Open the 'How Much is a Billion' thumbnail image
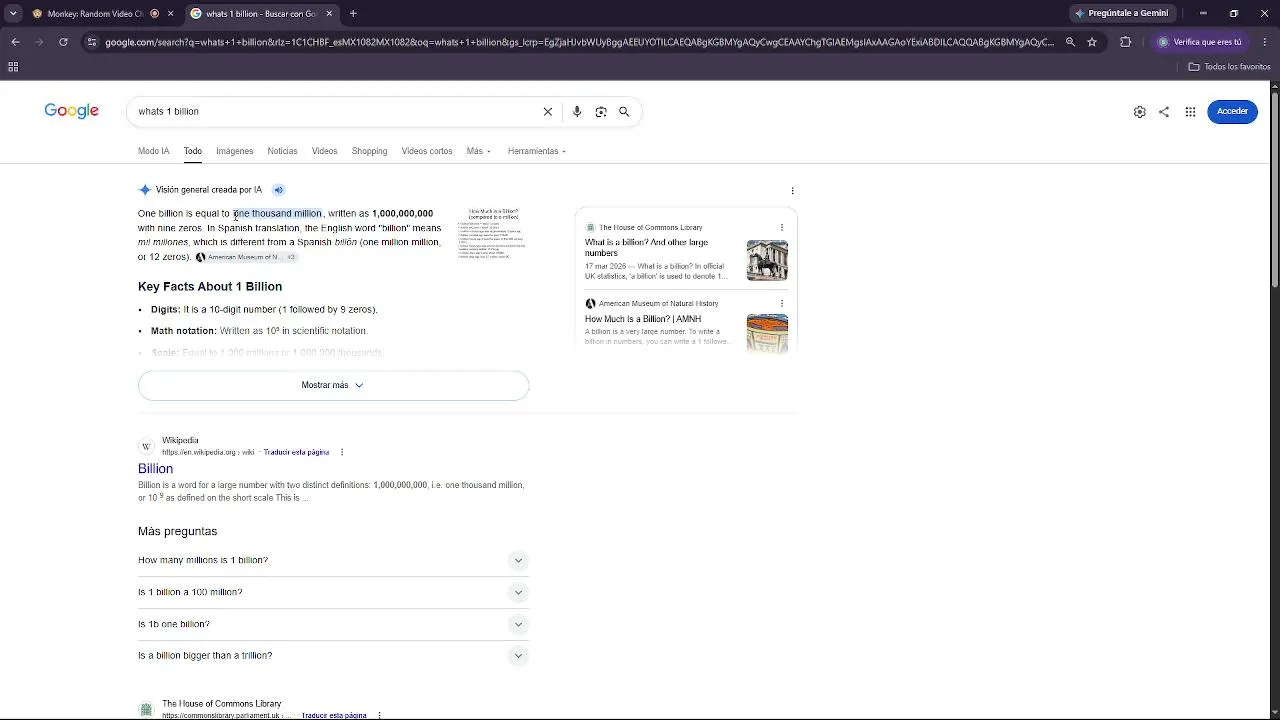The image size is (1280, 720). (494, 234)
